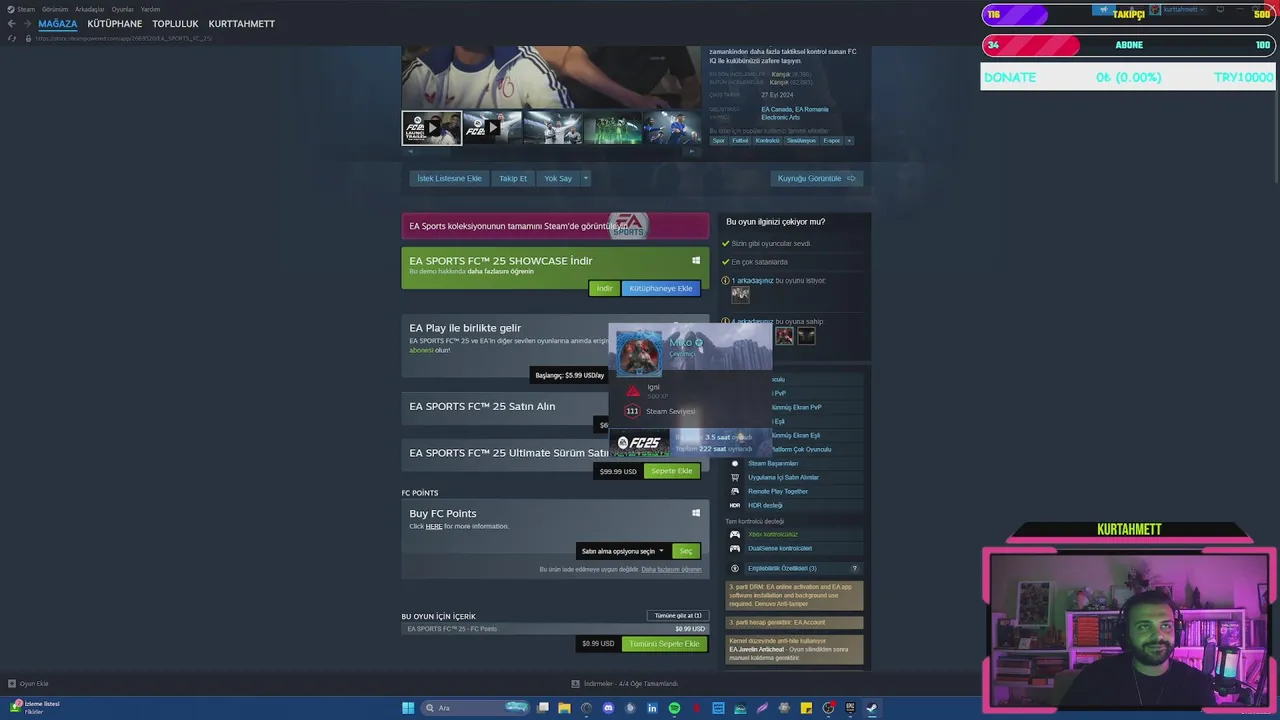The height and width of the screenshot is (720, 1280).
Task: Open the 'daha fazlasını öğrenin' demo link
Action: tap(500, 271)
